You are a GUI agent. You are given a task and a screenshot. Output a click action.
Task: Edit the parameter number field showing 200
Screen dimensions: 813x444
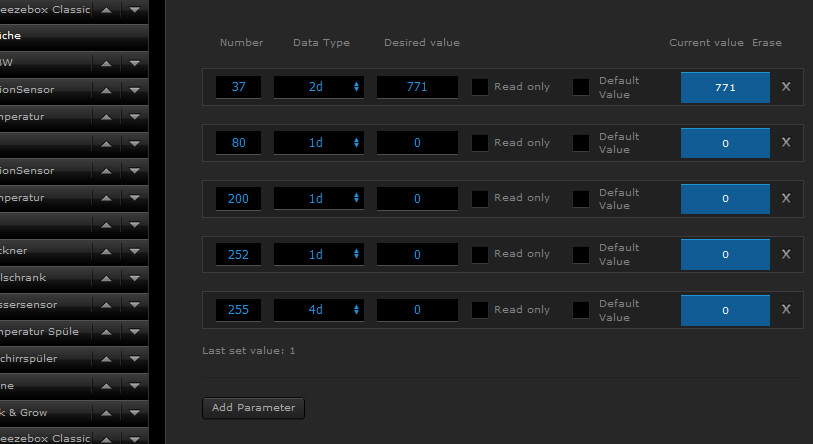[x=239, y=198]
